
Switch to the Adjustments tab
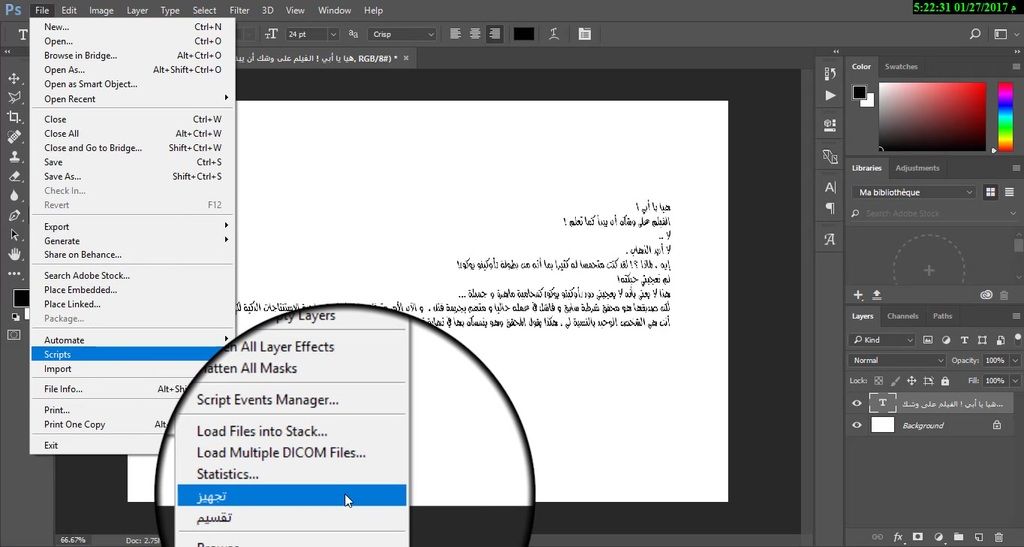coord(917,168)
